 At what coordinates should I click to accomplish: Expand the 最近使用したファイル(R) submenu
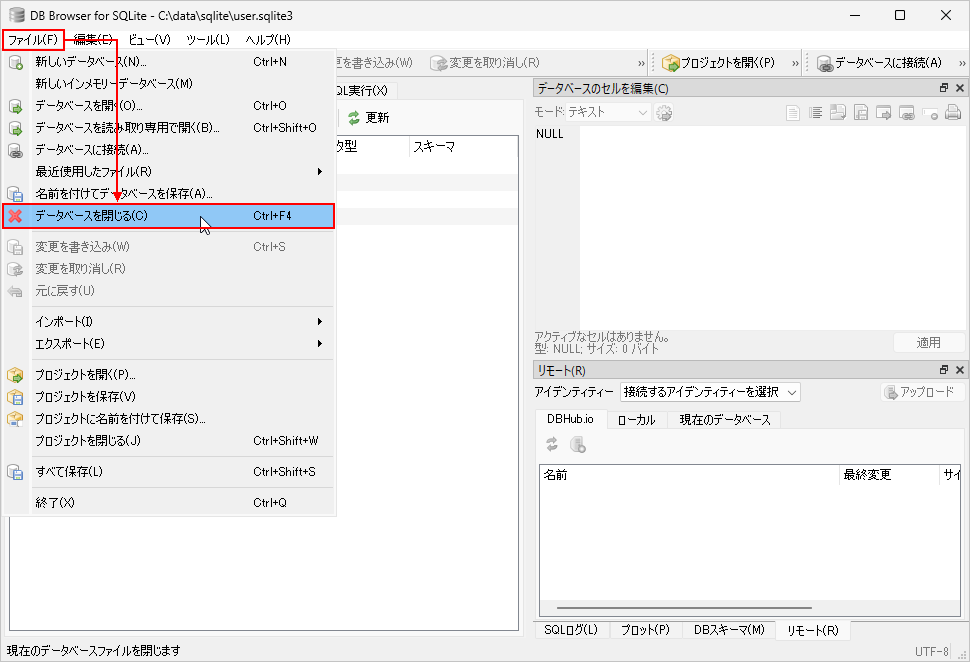click(168, 171)
